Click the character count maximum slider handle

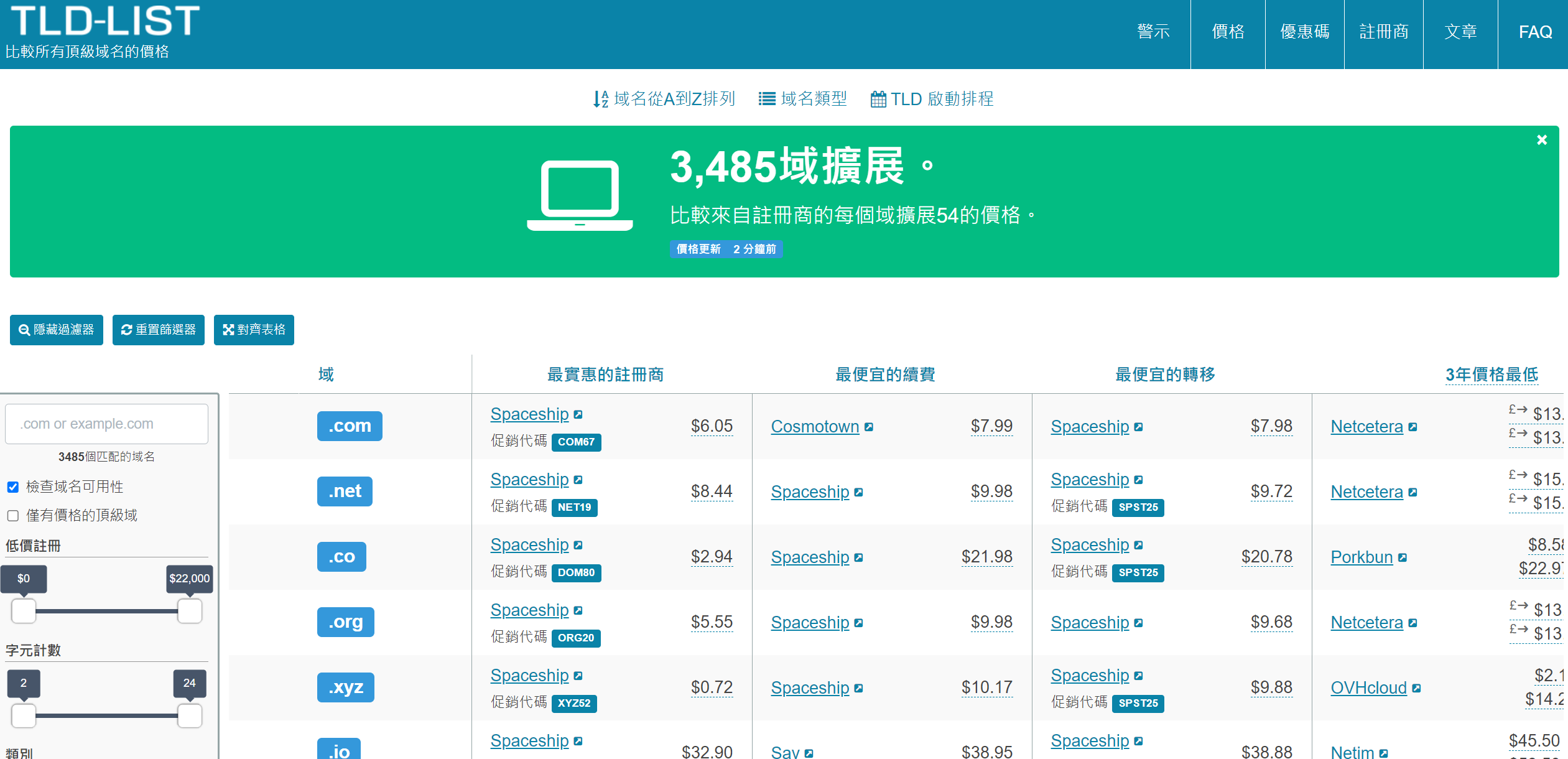click(190, 715)
